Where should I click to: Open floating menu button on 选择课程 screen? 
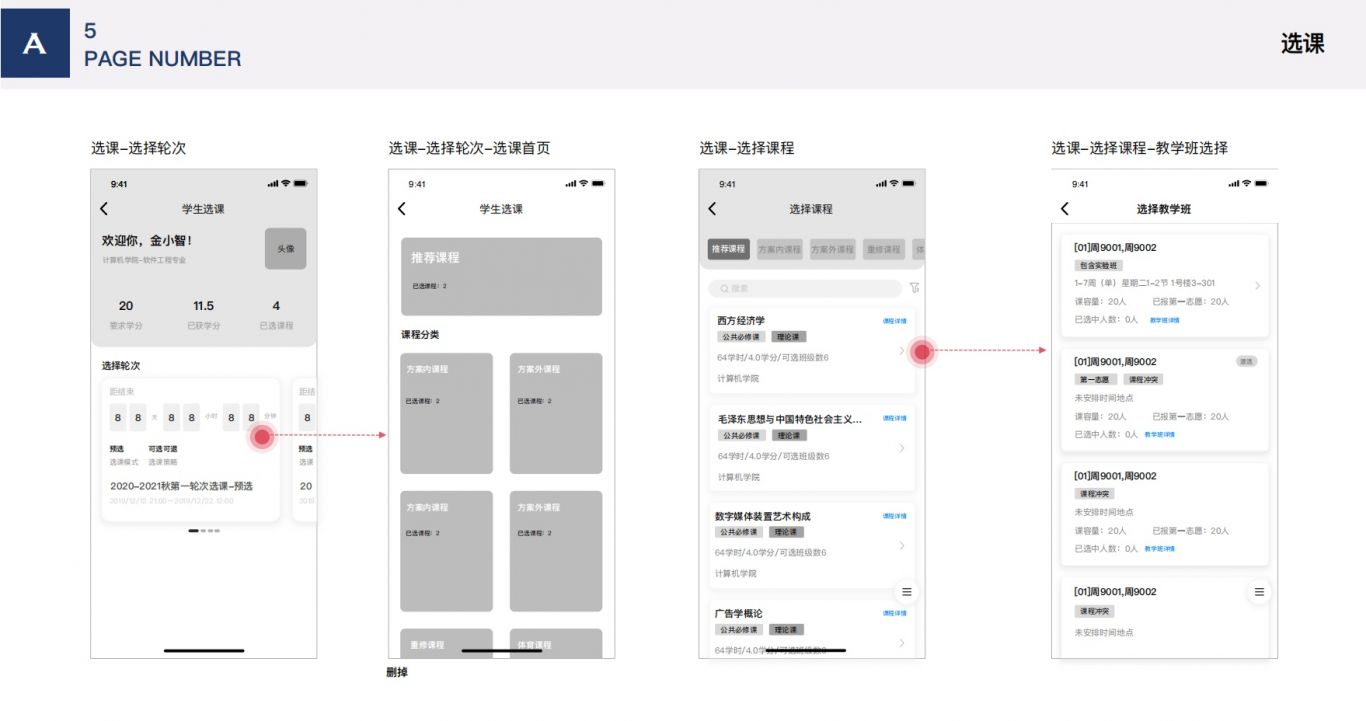click(x=907, y=592)
